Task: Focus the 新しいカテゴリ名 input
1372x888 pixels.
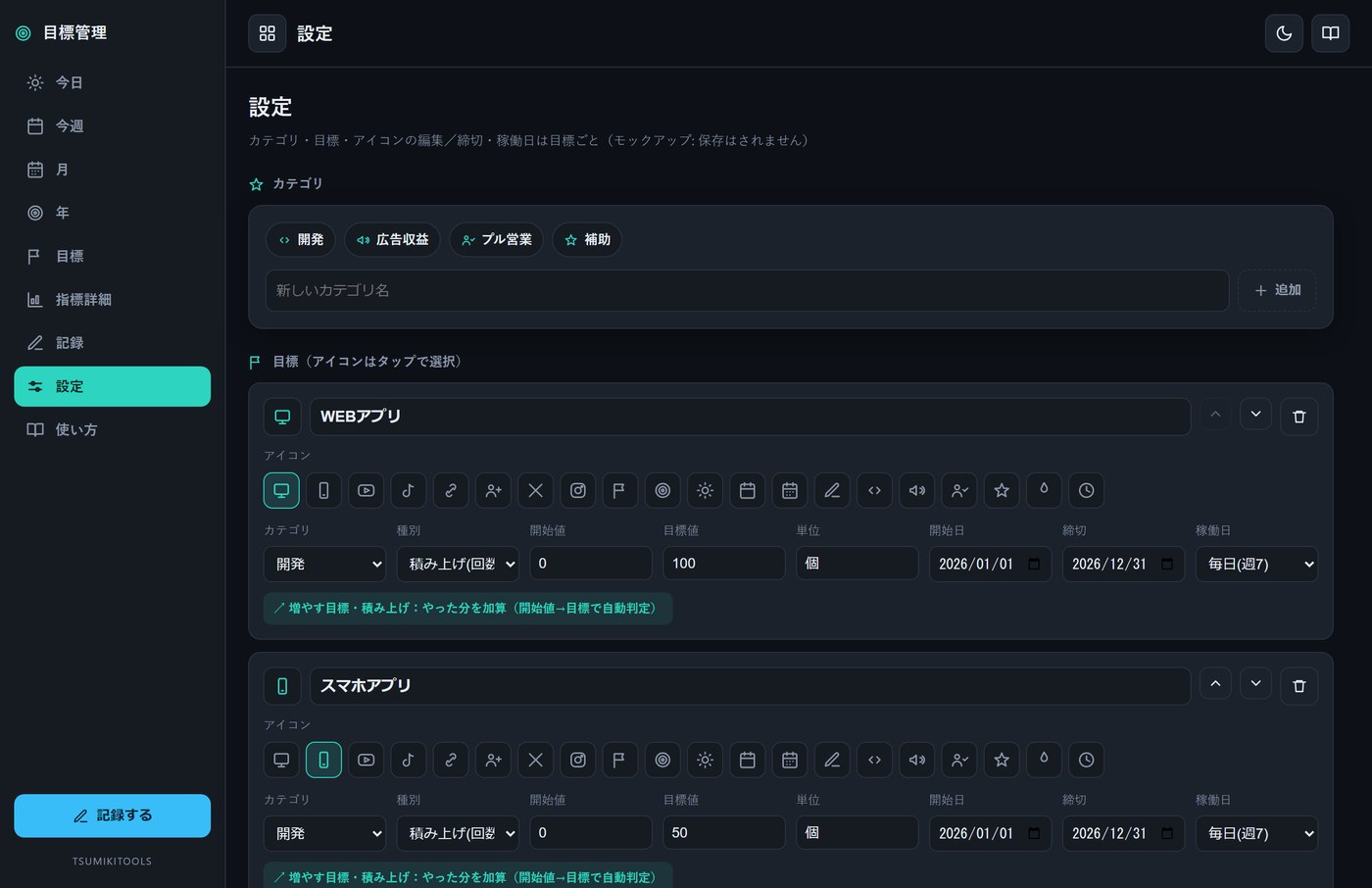Action: 747,290
